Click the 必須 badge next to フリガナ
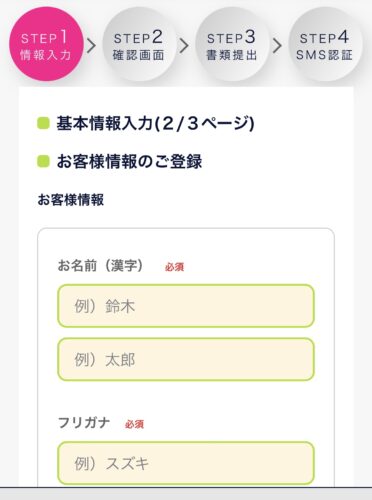This screenshot has width=372, height=500. click(134, 424)
